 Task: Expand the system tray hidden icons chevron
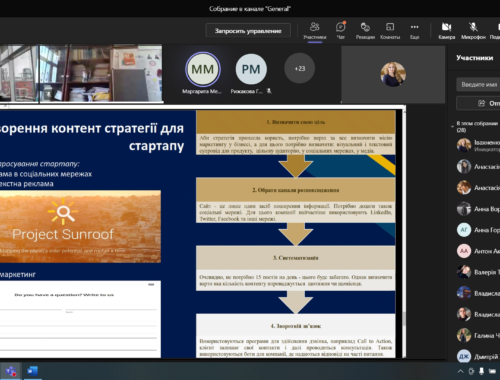[460, 371]
